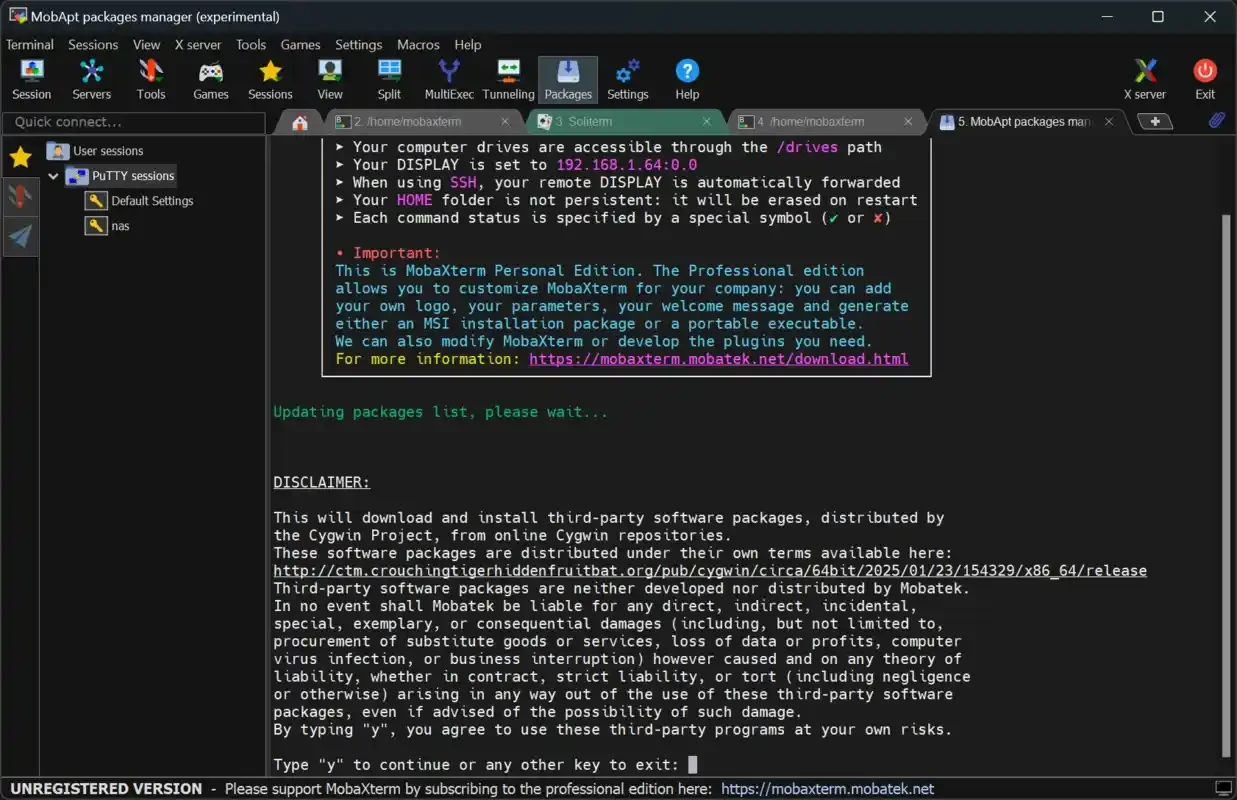The width and height of the screenshot is (1237, 800).
Task: Select the paper plane Macros sidebar tab
Action: (21, 236)
